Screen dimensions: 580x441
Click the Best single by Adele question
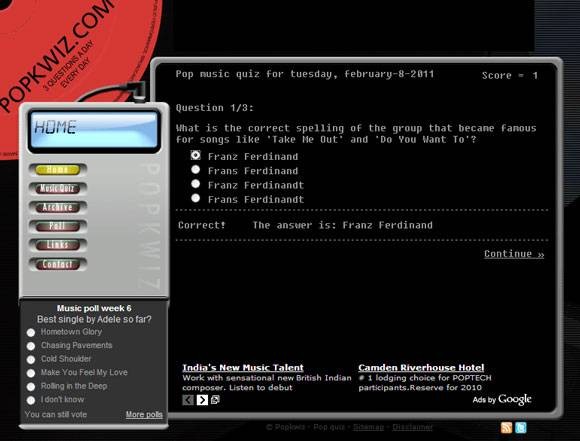94,319
